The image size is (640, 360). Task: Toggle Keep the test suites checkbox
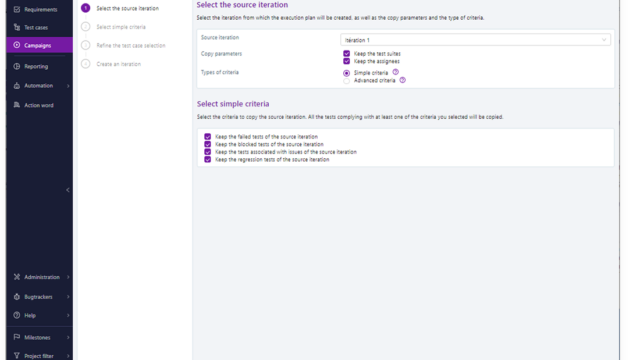pos(347,53)
